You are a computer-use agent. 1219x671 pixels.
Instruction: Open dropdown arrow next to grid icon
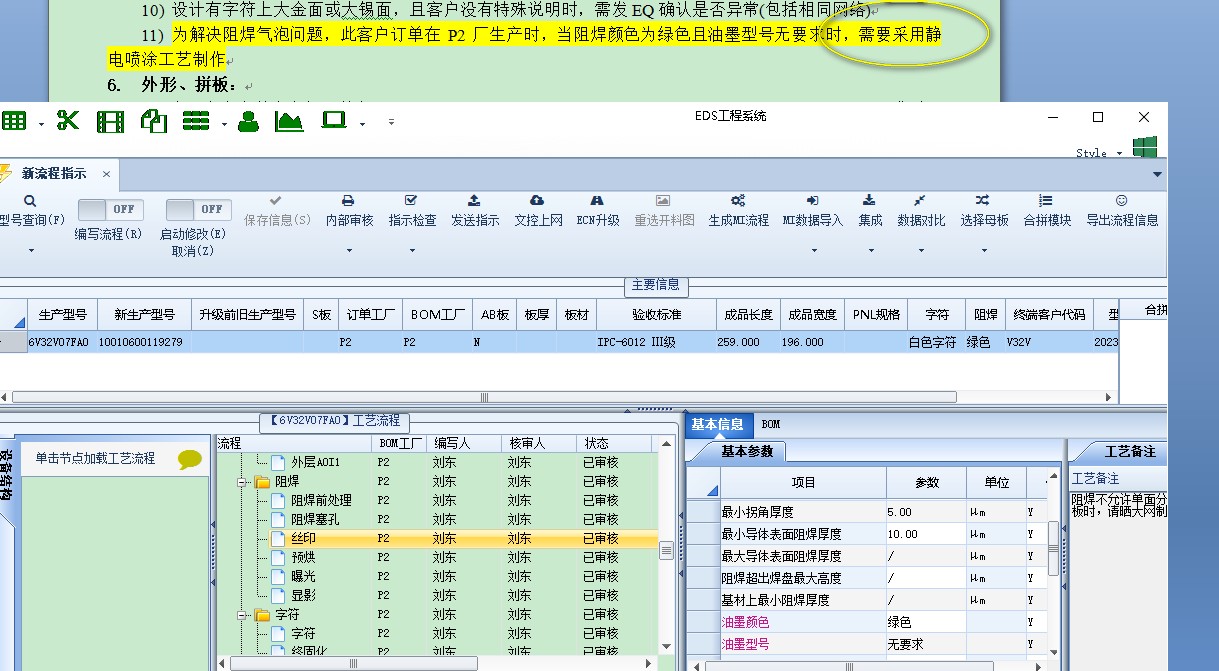click(x=41, y=124)
